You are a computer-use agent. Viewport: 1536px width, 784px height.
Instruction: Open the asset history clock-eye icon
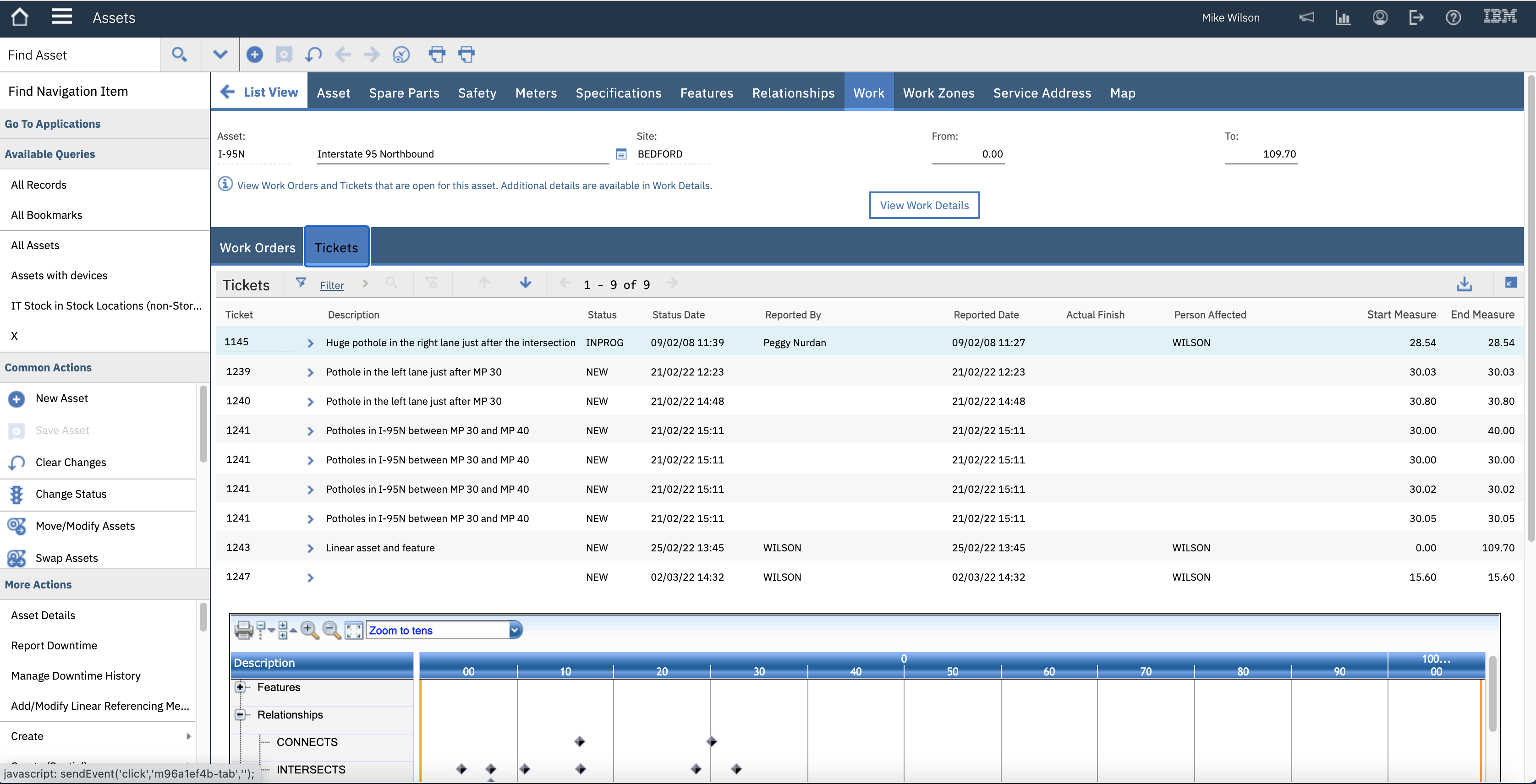point(401,54)
